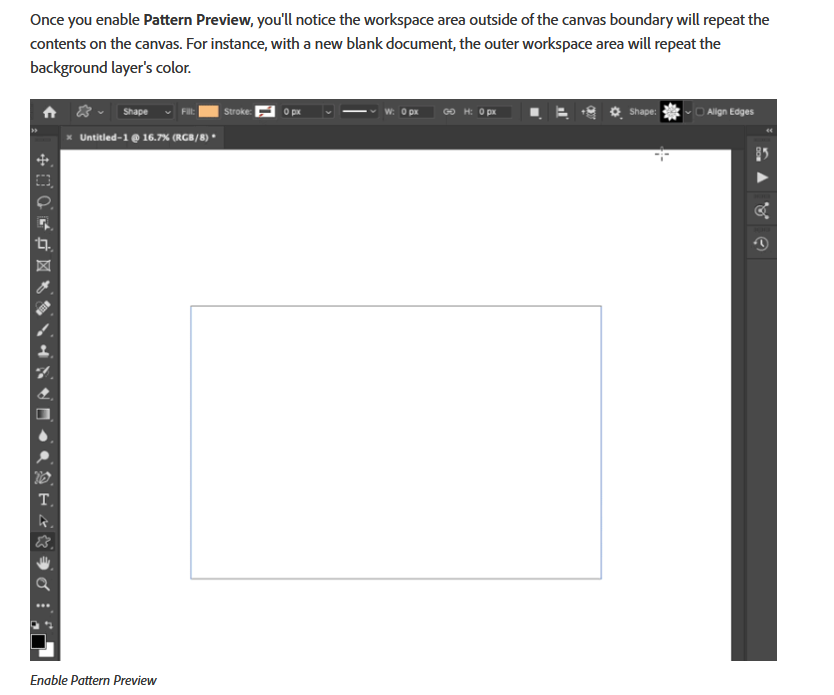The height and width of the screenshot is (695, 834).
Task: Click the Home icon in the options bar
Action: [48, 111]
